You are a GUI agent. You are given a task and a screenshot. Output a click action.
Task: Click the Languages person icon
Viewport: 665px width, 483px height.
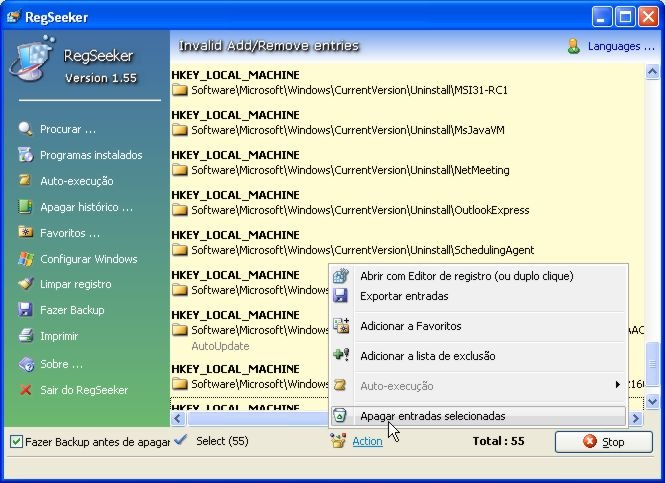574,46
